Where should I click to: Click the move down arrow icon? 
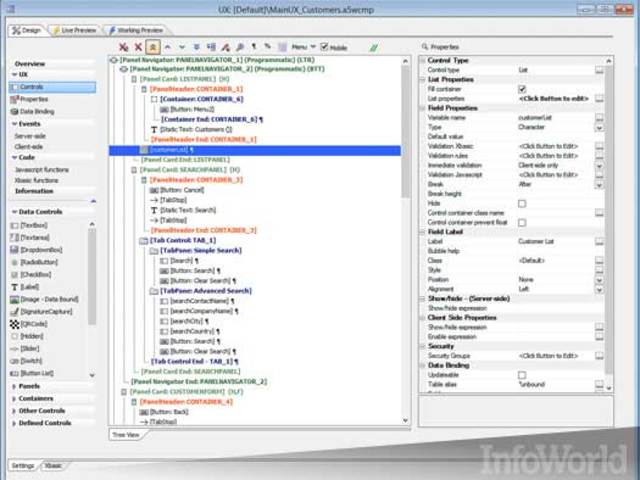pos(182,47)
